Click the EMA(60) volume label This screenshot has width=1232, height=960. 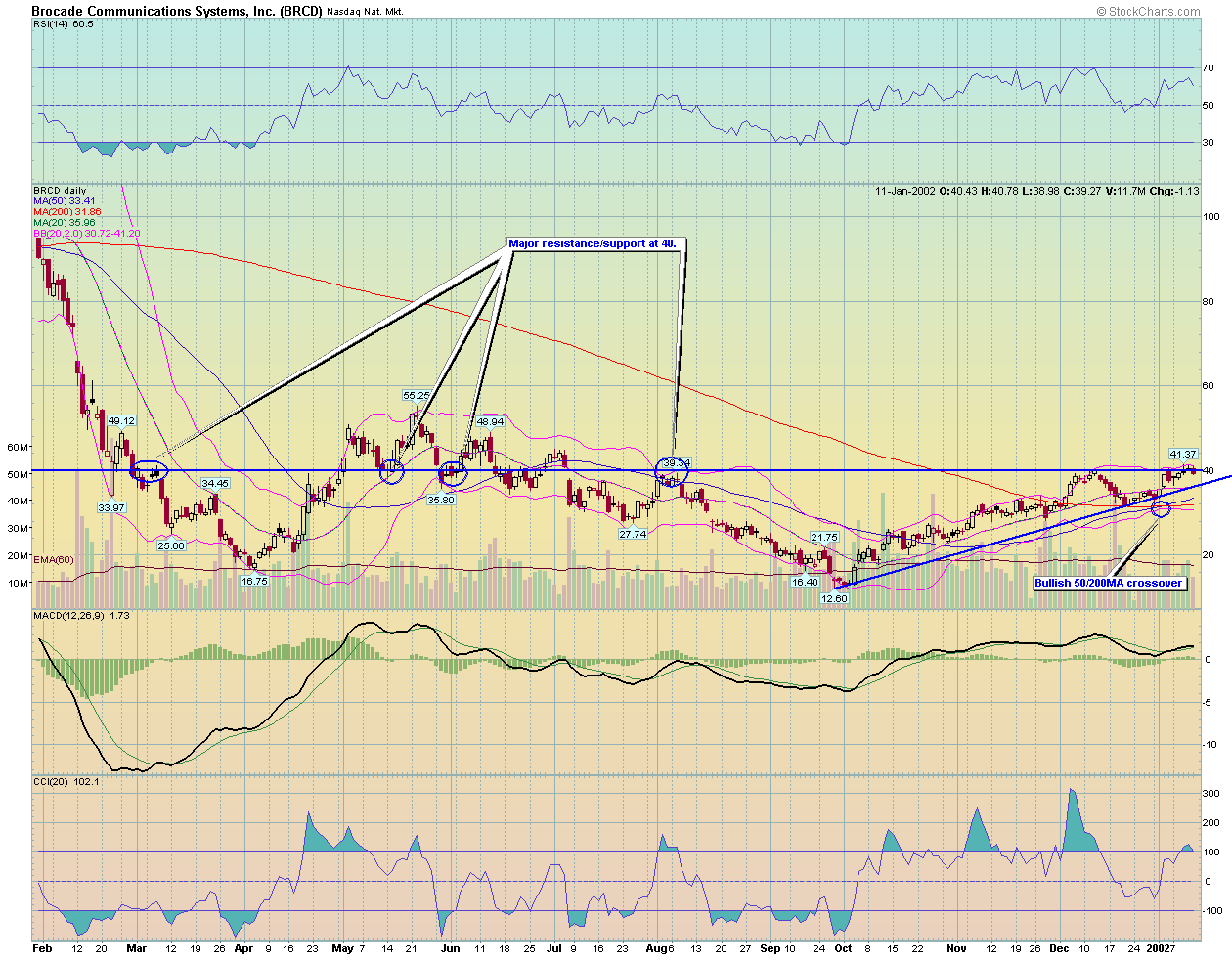54,560
